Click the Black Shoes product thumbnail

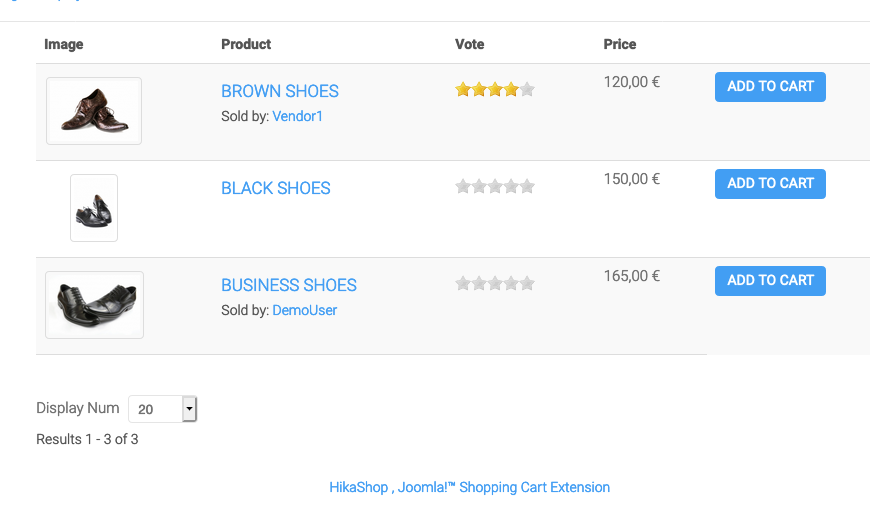[x=94, y=208]
